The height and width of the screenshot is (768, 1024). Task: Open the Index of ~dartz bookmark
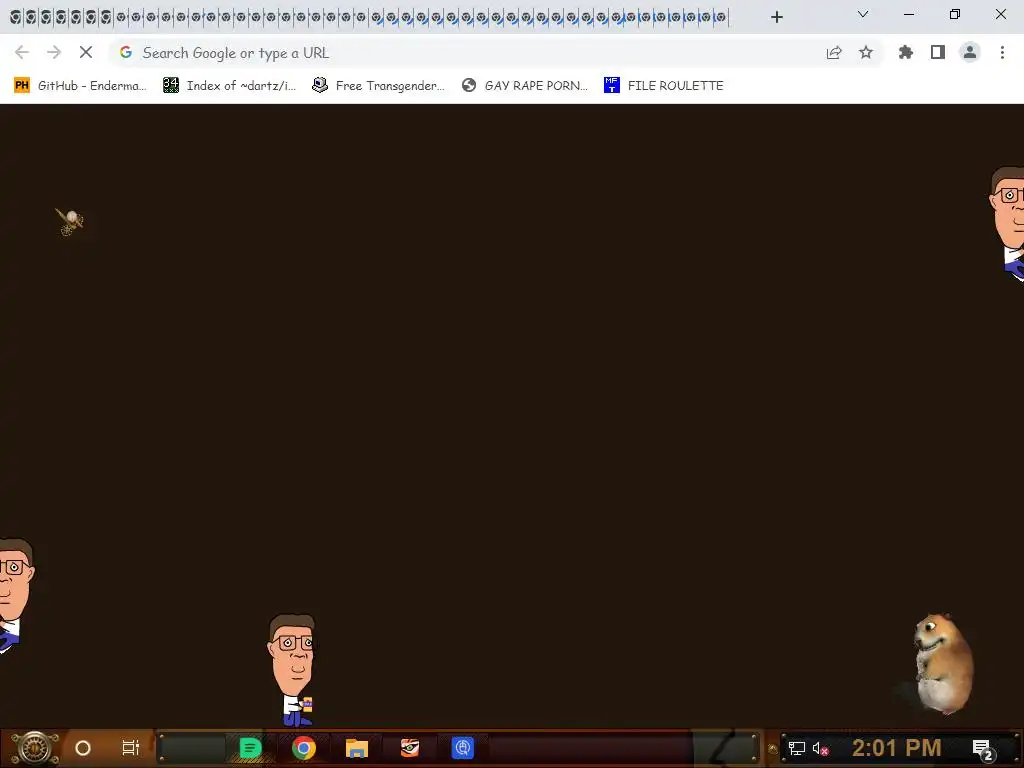[x=230, y=86]
